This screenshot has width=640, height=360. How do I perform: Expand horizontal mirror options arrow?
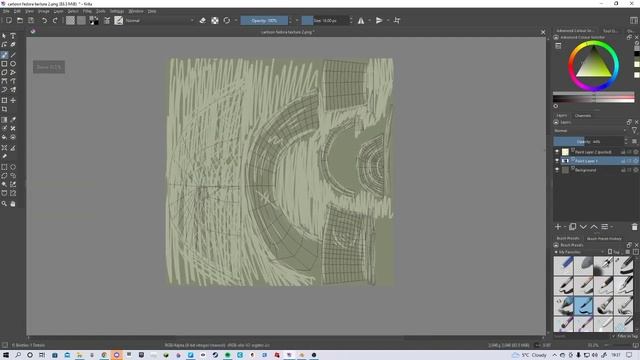tap(369, 20)
